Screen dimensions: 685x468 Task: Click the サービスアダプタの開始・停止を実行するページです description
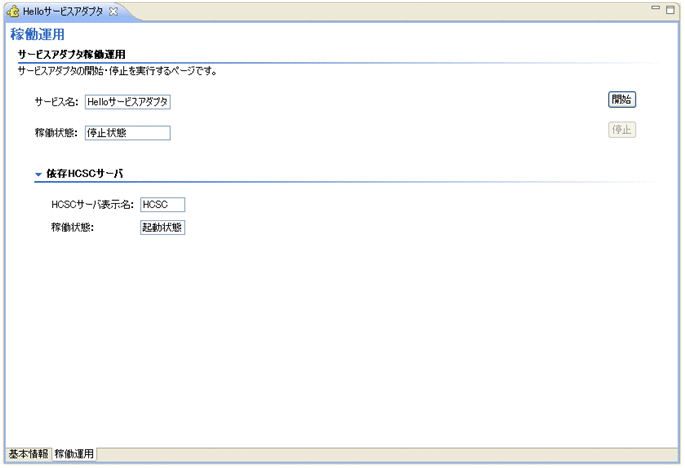(x=118, y=71)
